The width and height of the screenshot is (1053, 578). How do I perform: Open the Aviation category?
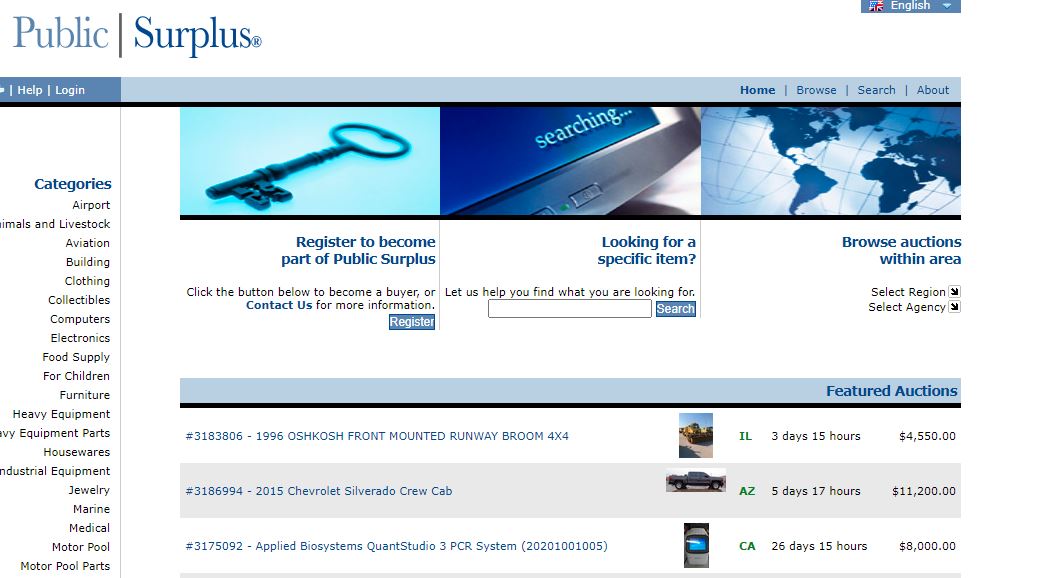coord(87,243)
